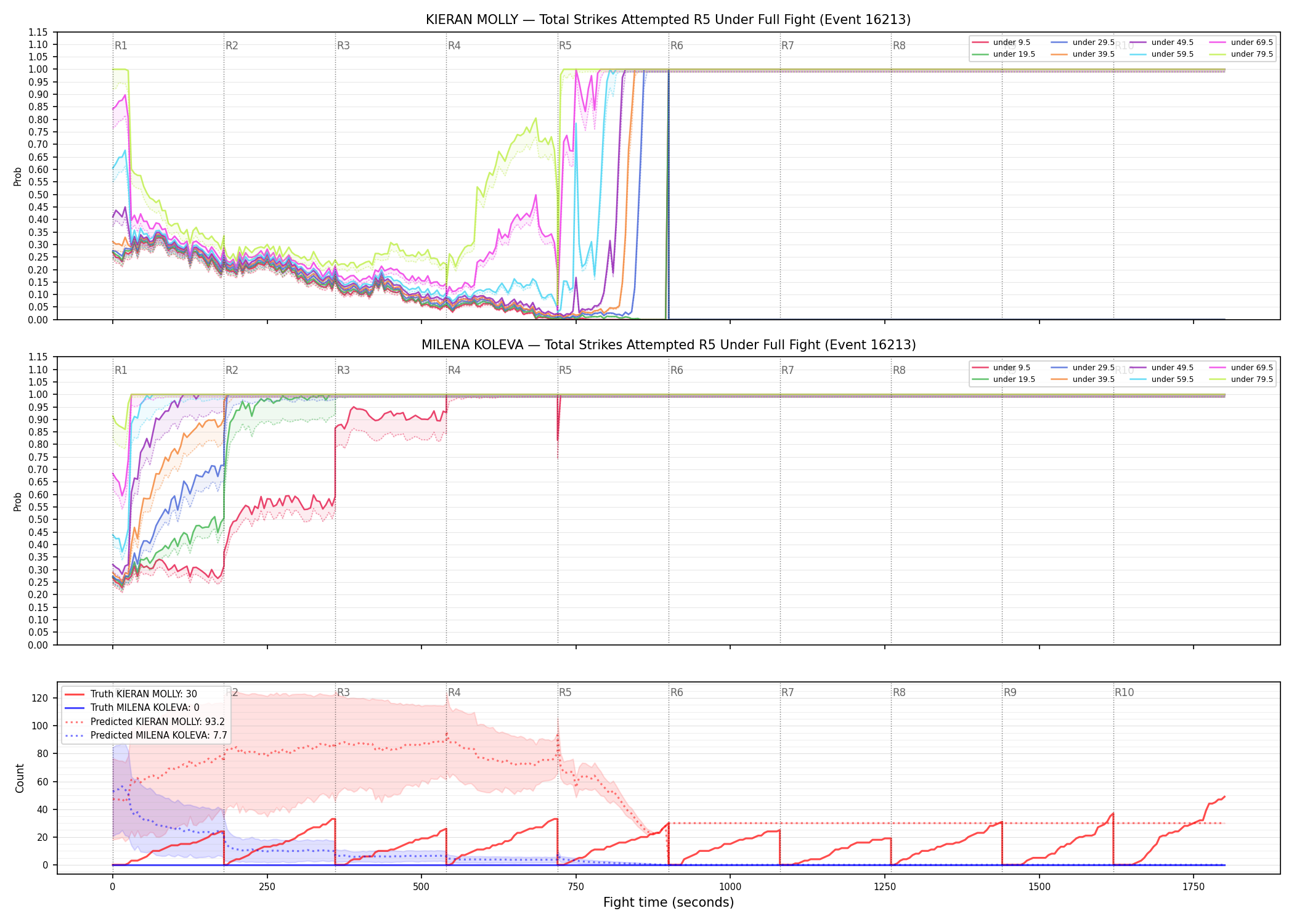Click the 'under 9.5' legend entry in top chart
The image size is (1294, 924).
point(1001,43)
